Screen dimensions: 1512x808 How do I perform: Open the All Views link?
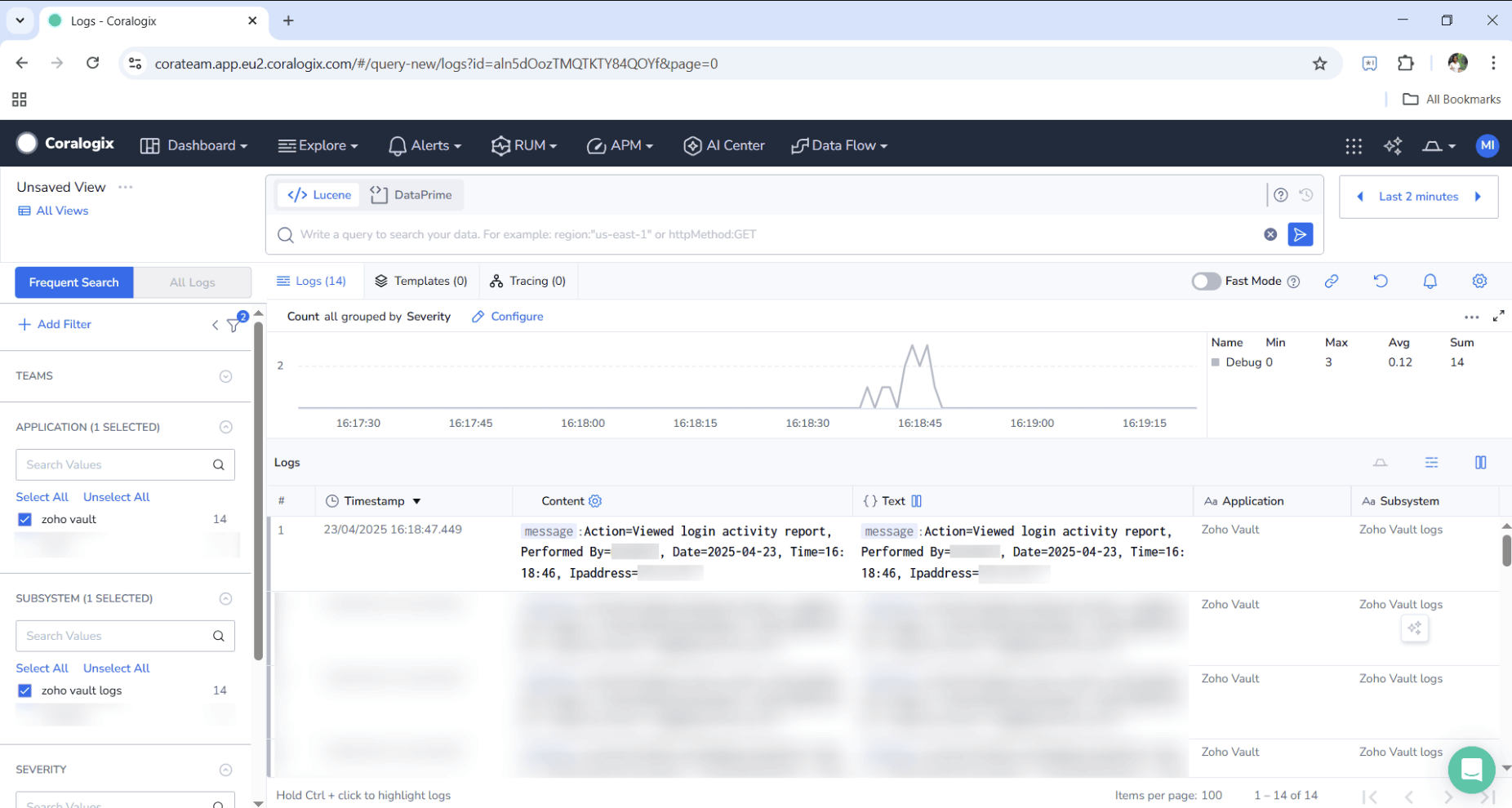point(53,211)
